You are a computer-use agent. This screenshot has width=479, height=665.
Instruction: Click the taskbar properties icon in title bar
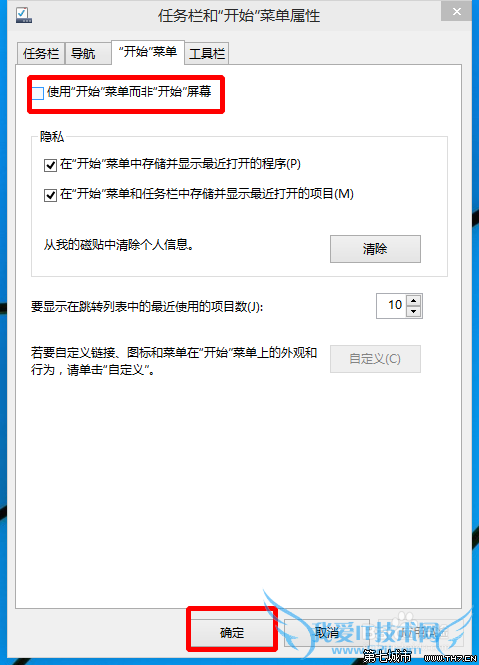click(24, 15)
